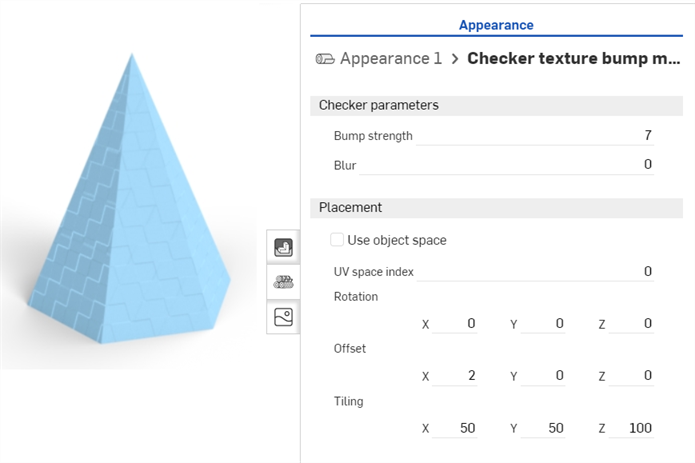
Task: Click the Offset X value field
Action: click(x=455, y=376)
